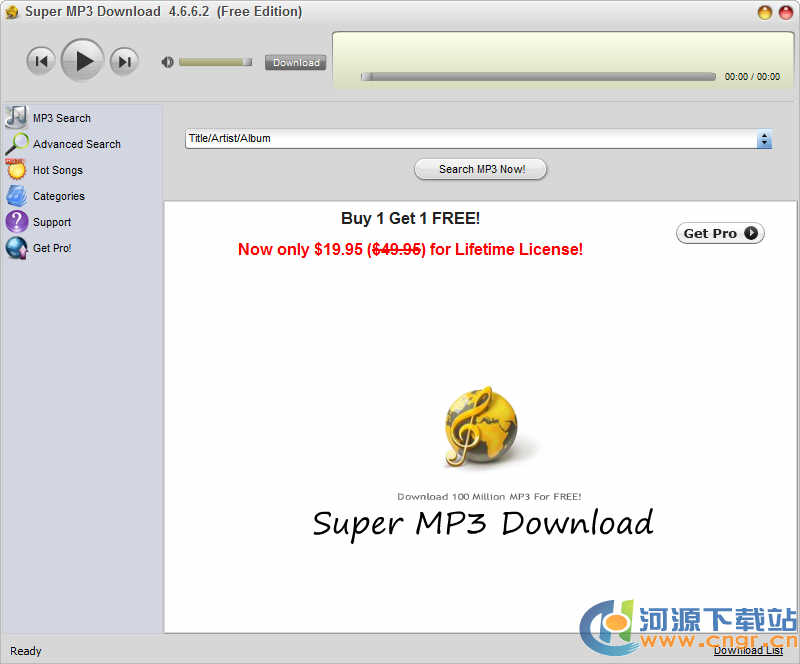
Task: Click Search MP3 Now! button
Action: 481,169
